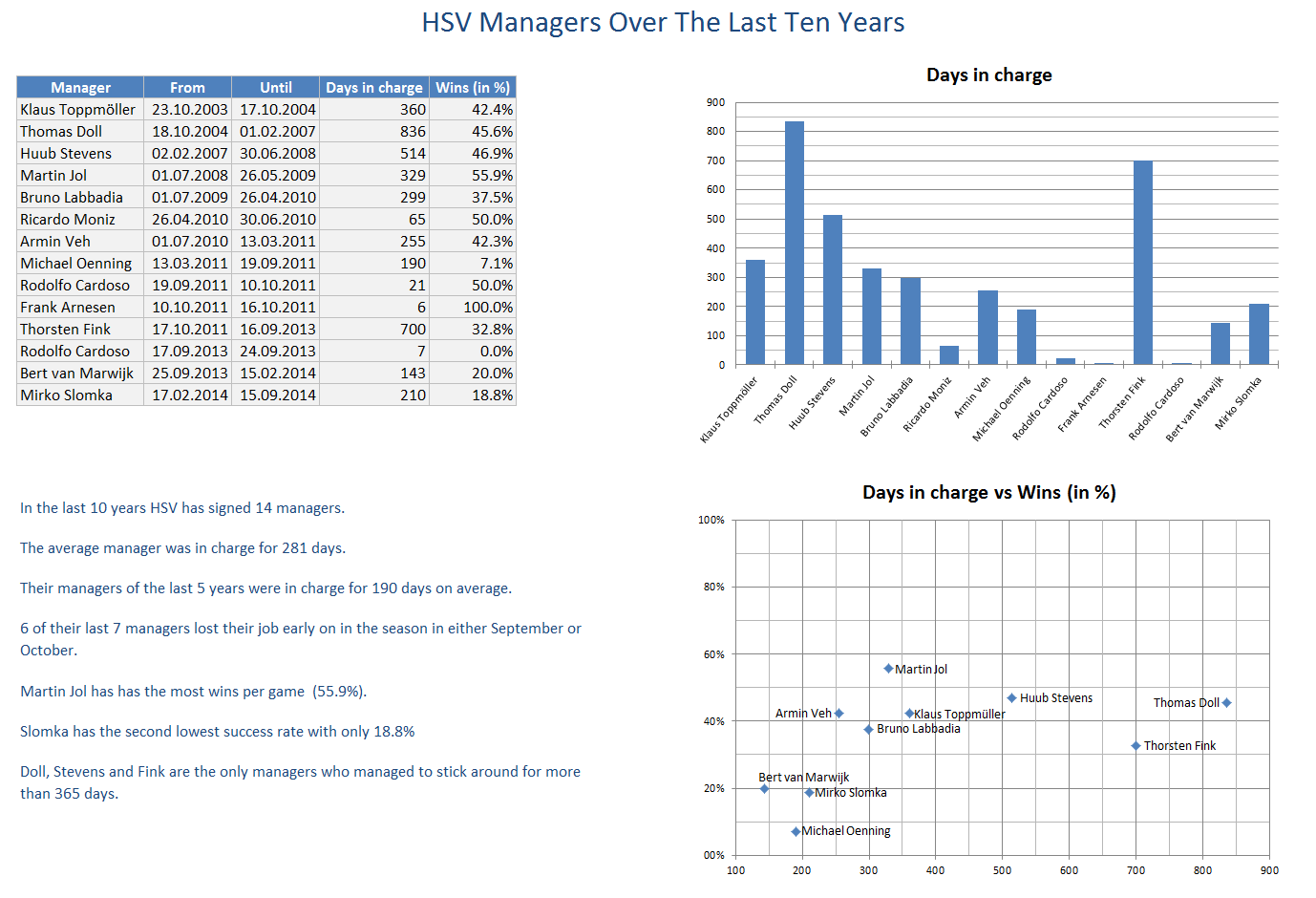Click the 'Michael Oenning' table cell

tap(80, 263)
